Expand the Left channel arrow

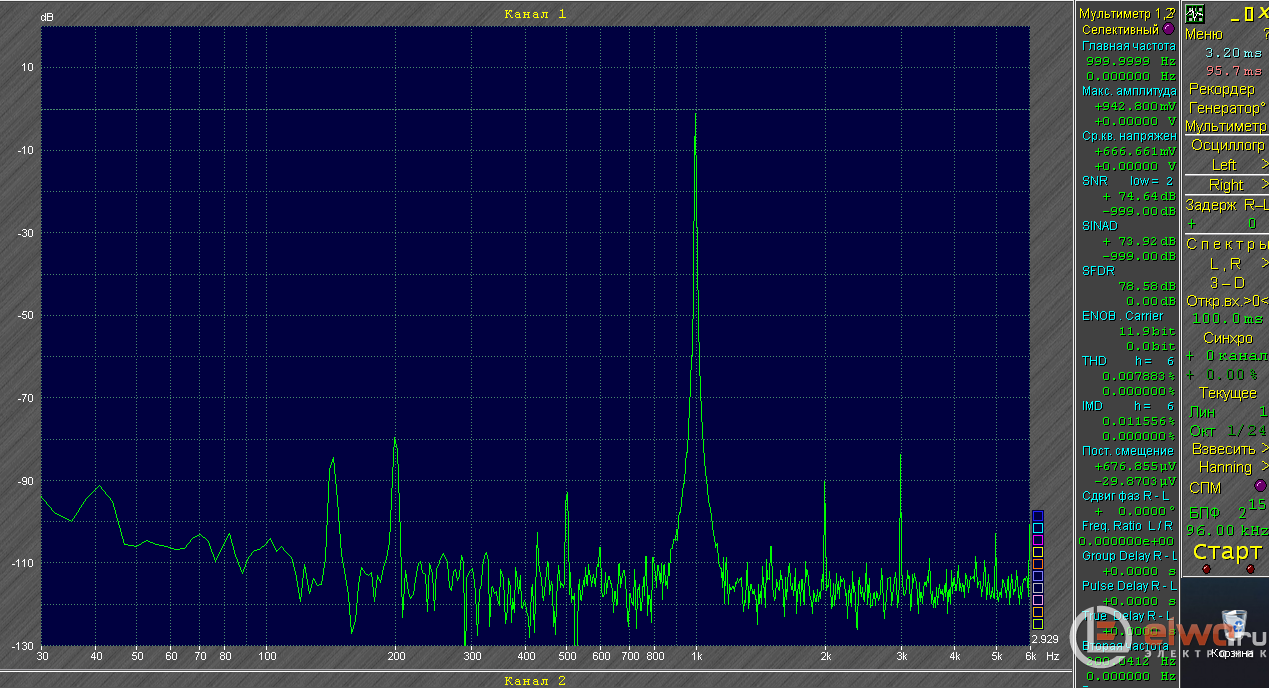point(1263,165)
